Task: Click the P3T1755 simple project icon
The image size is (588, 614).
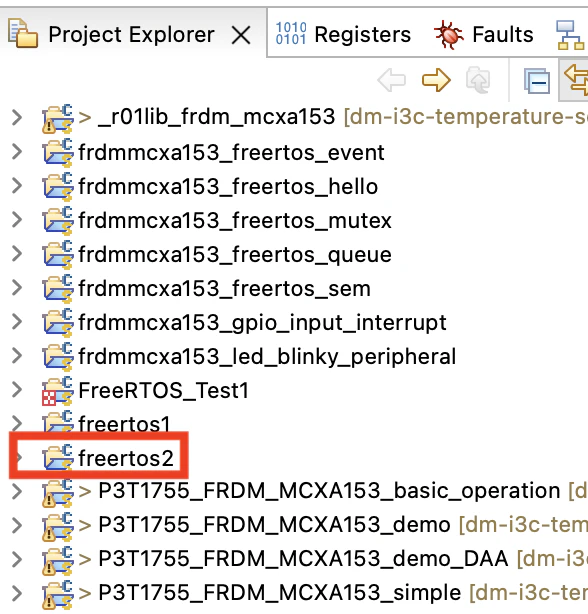Action: click(58, 594)
